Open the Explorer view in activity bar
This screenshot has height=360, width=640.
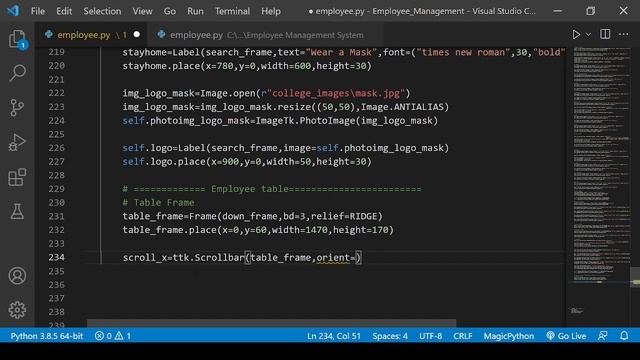coord(17,39)
